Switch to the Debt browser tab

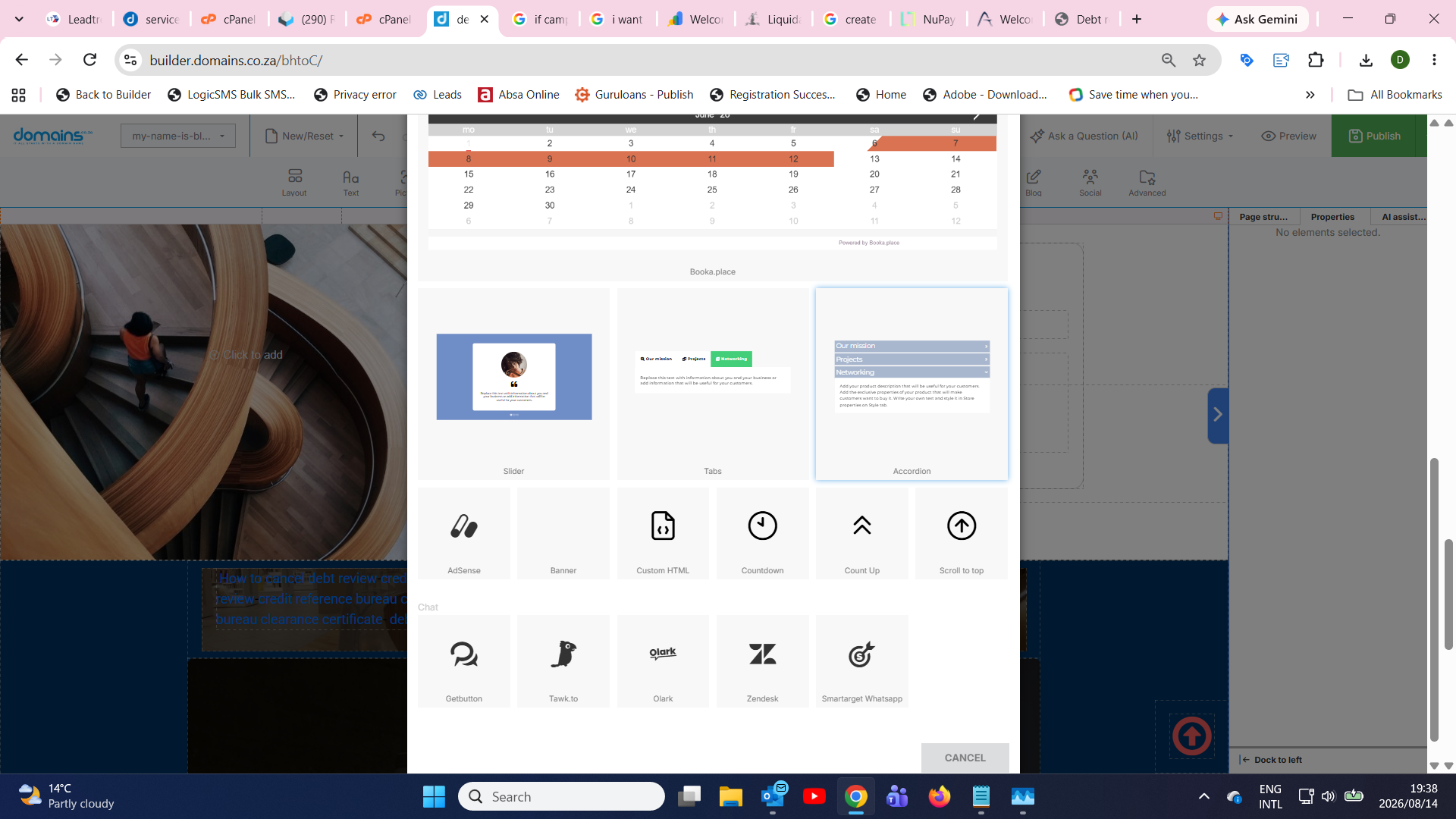pyautogui.click(x=1083, y=19)
